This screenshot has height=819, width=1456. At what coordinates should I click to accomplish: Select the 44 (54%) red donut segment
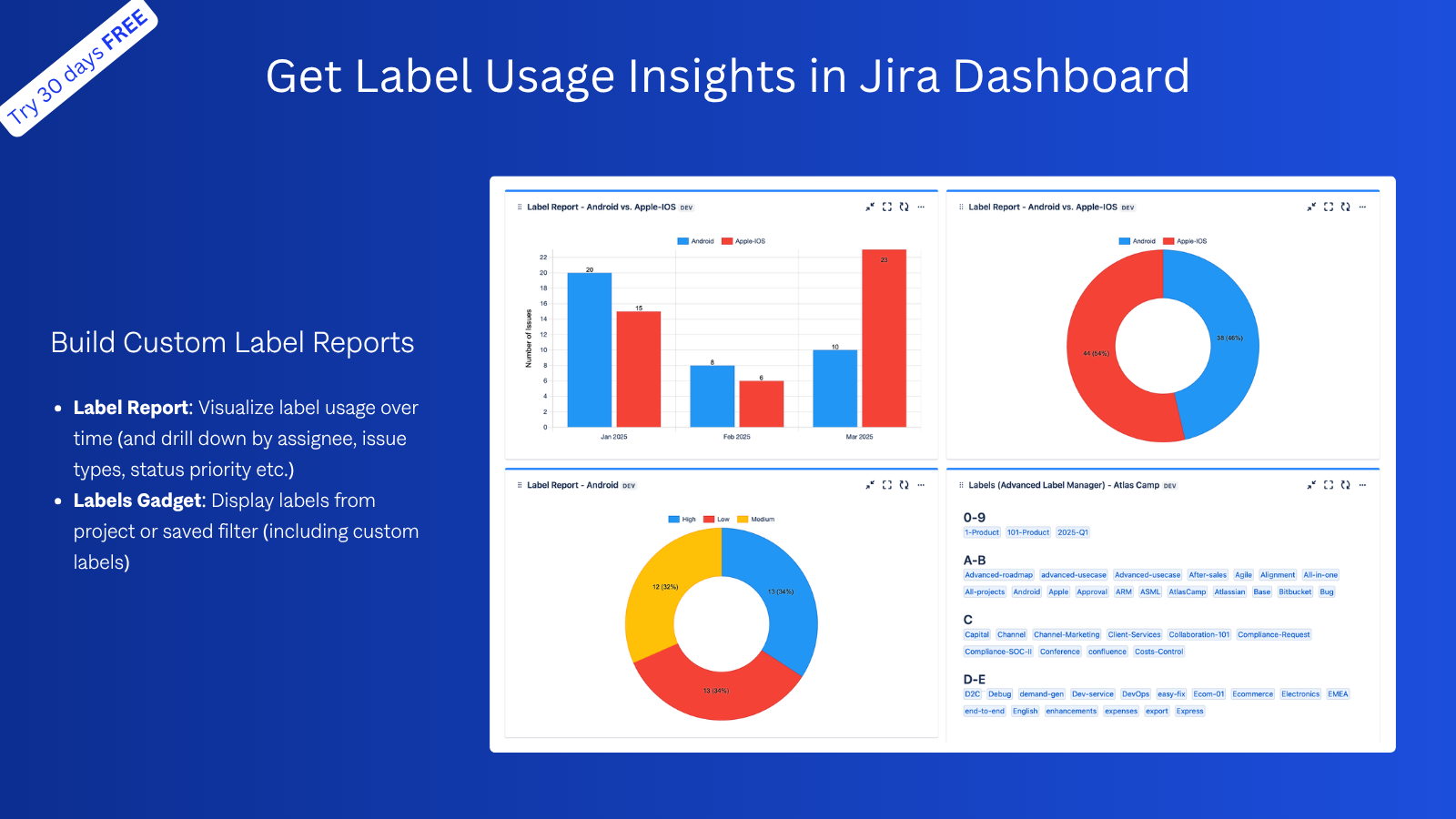[x=1096, y=353]
